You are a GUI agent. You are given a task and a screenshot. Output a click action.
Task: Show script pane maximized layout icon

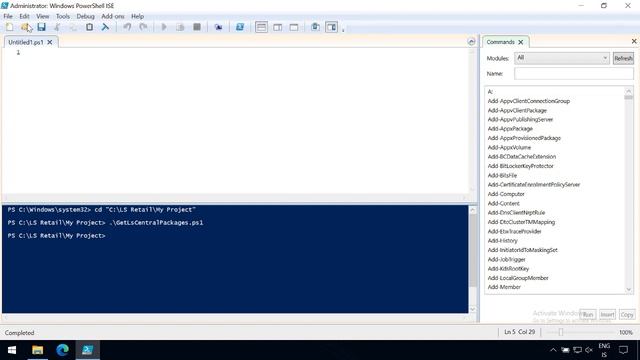tap(294, 27)
